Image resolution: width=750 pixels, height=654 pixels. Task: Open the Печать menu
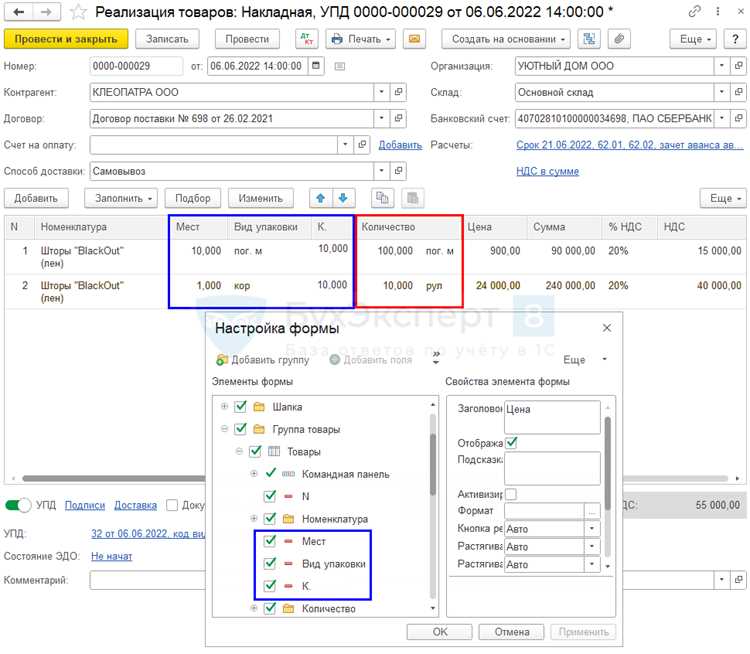(x=361, y=39)
